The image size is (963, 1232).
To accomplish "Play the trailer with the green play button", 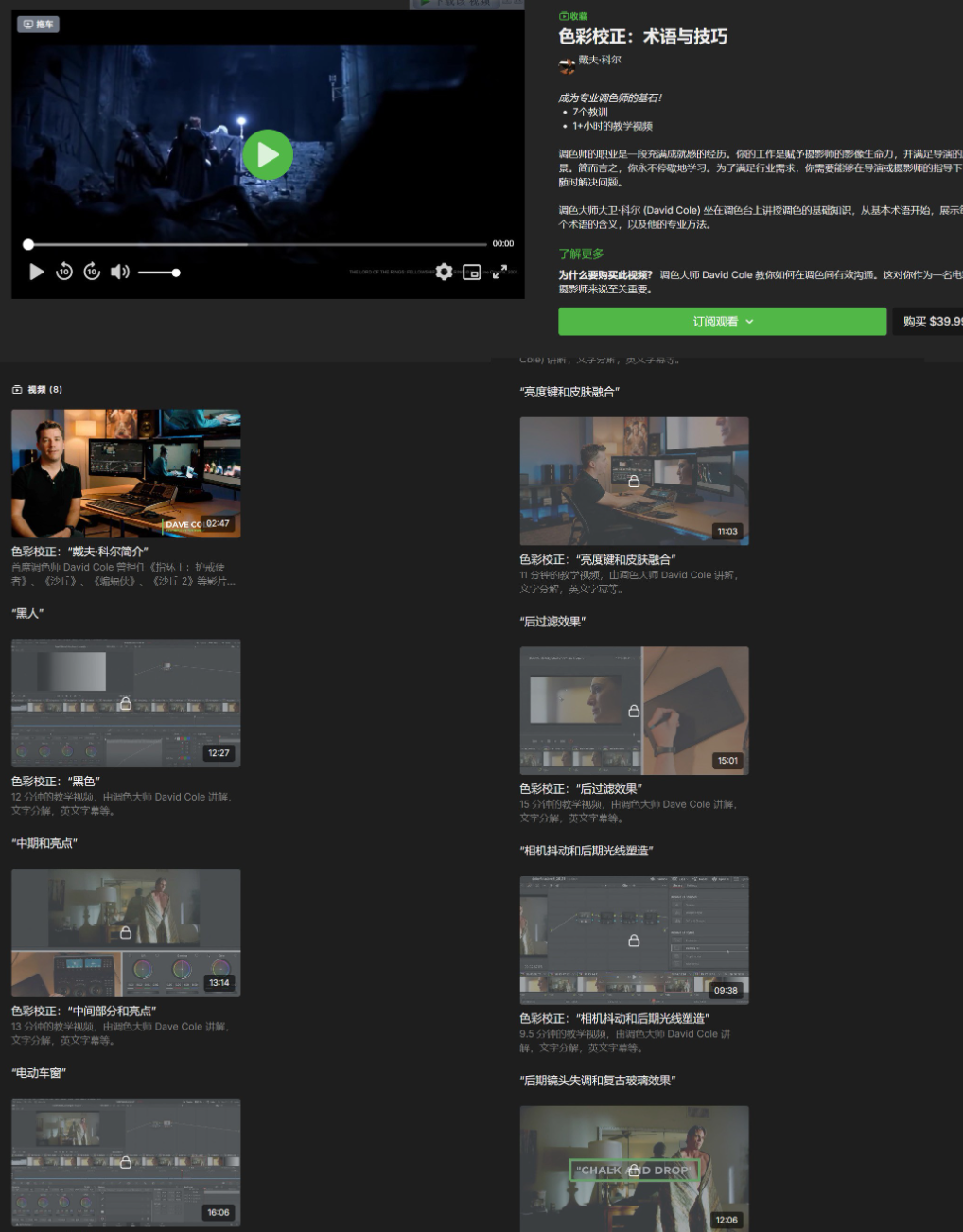I will point(268,155).
